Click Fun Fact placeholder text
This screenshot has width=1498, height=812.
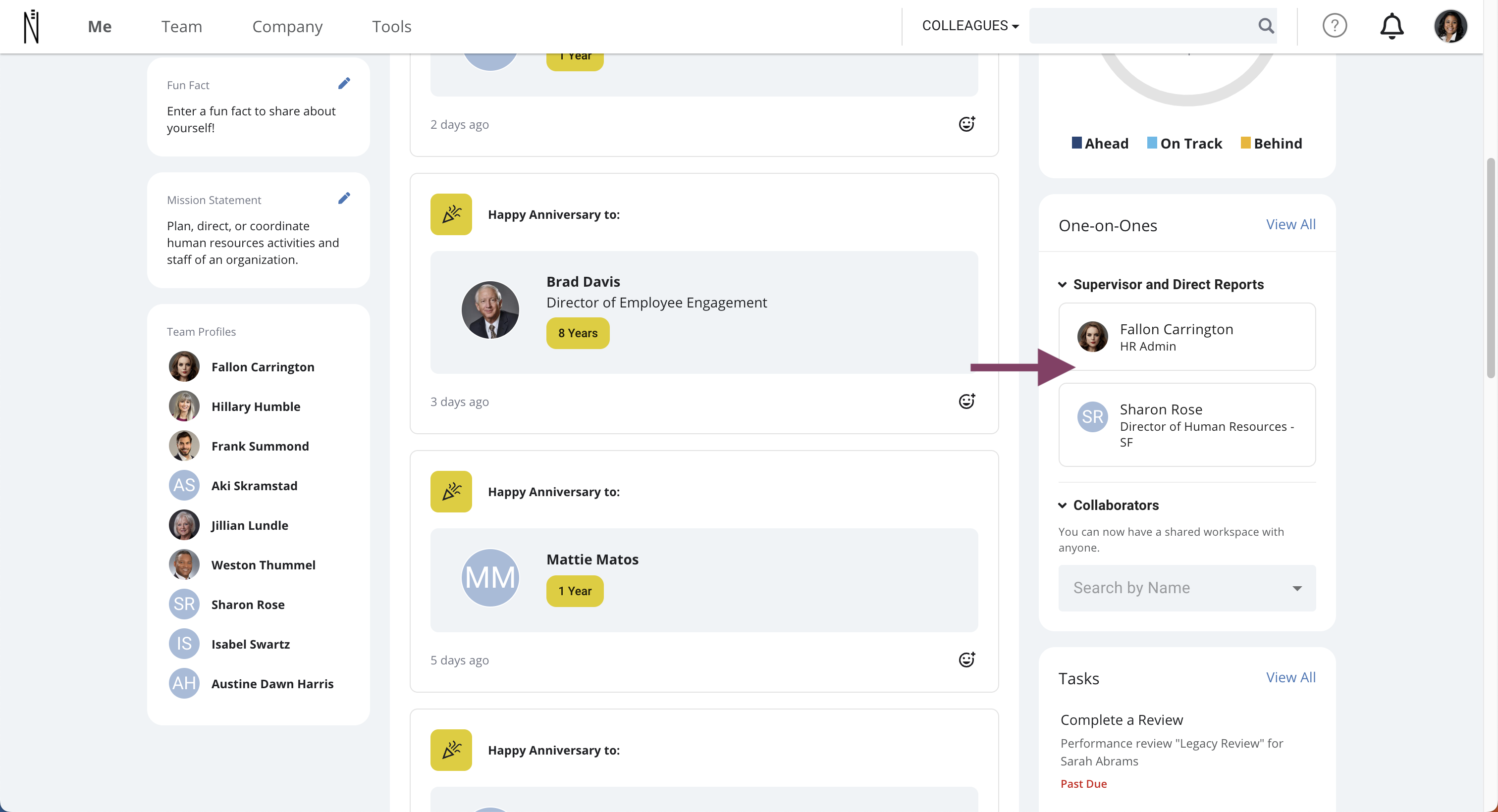(x=251, y=119)
